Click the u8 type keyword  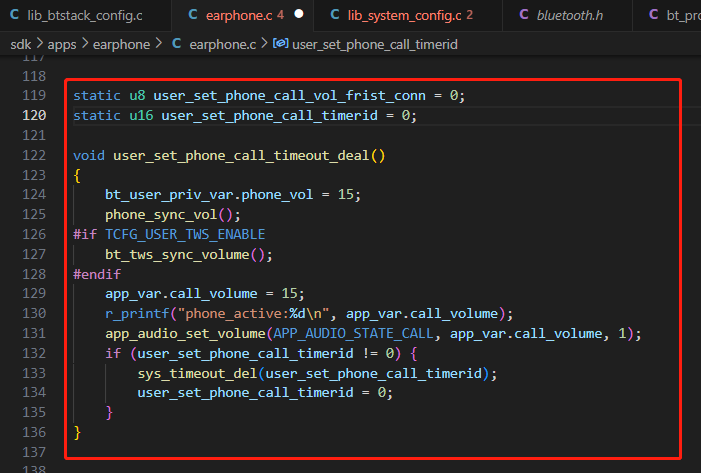(137, 96)
